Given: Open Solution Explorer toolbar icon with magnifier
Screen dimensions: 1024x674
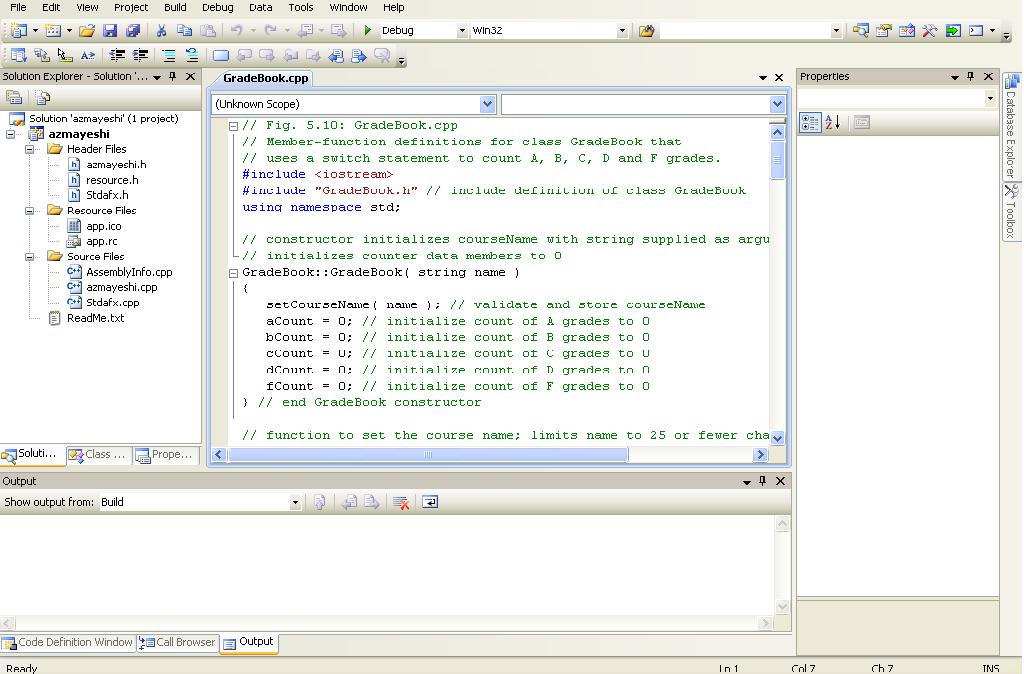Looking at the screenshot, I should (861, 30).
